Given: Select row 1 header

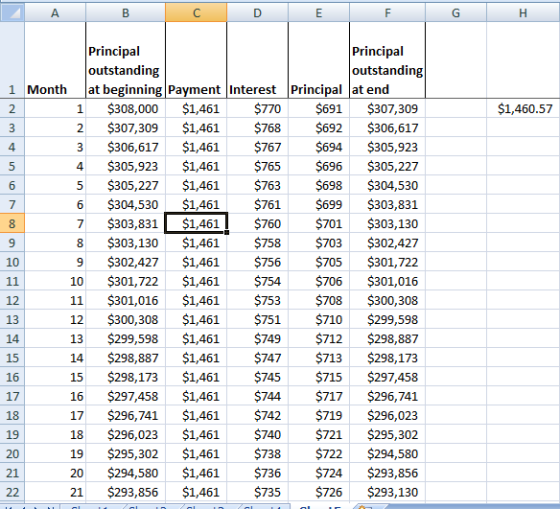Looking at the screenshot, I should [12, 60].
